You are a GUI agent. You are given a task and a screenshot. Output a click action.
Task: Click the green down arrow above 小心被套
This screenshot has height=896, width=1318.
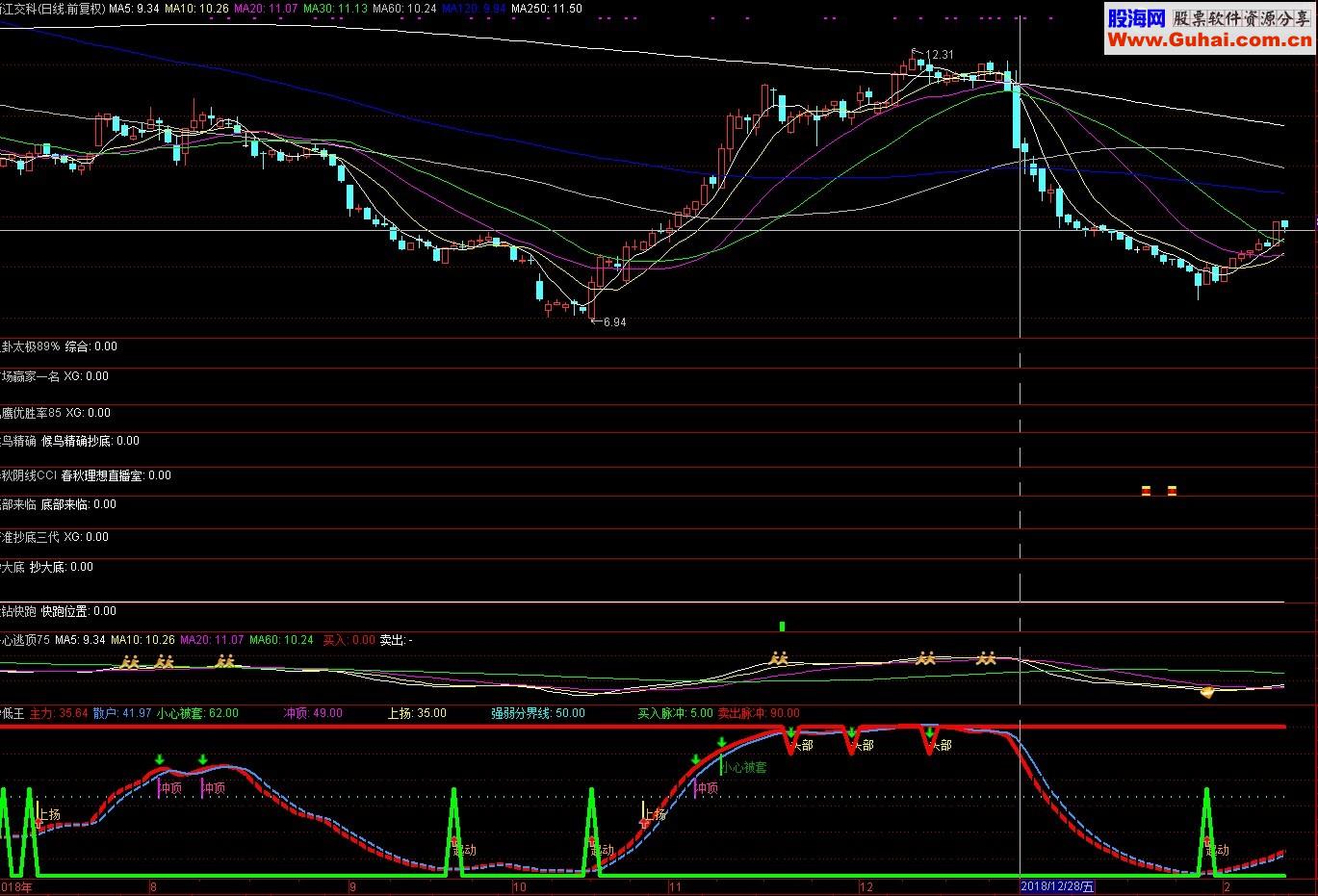pos(721,742)
